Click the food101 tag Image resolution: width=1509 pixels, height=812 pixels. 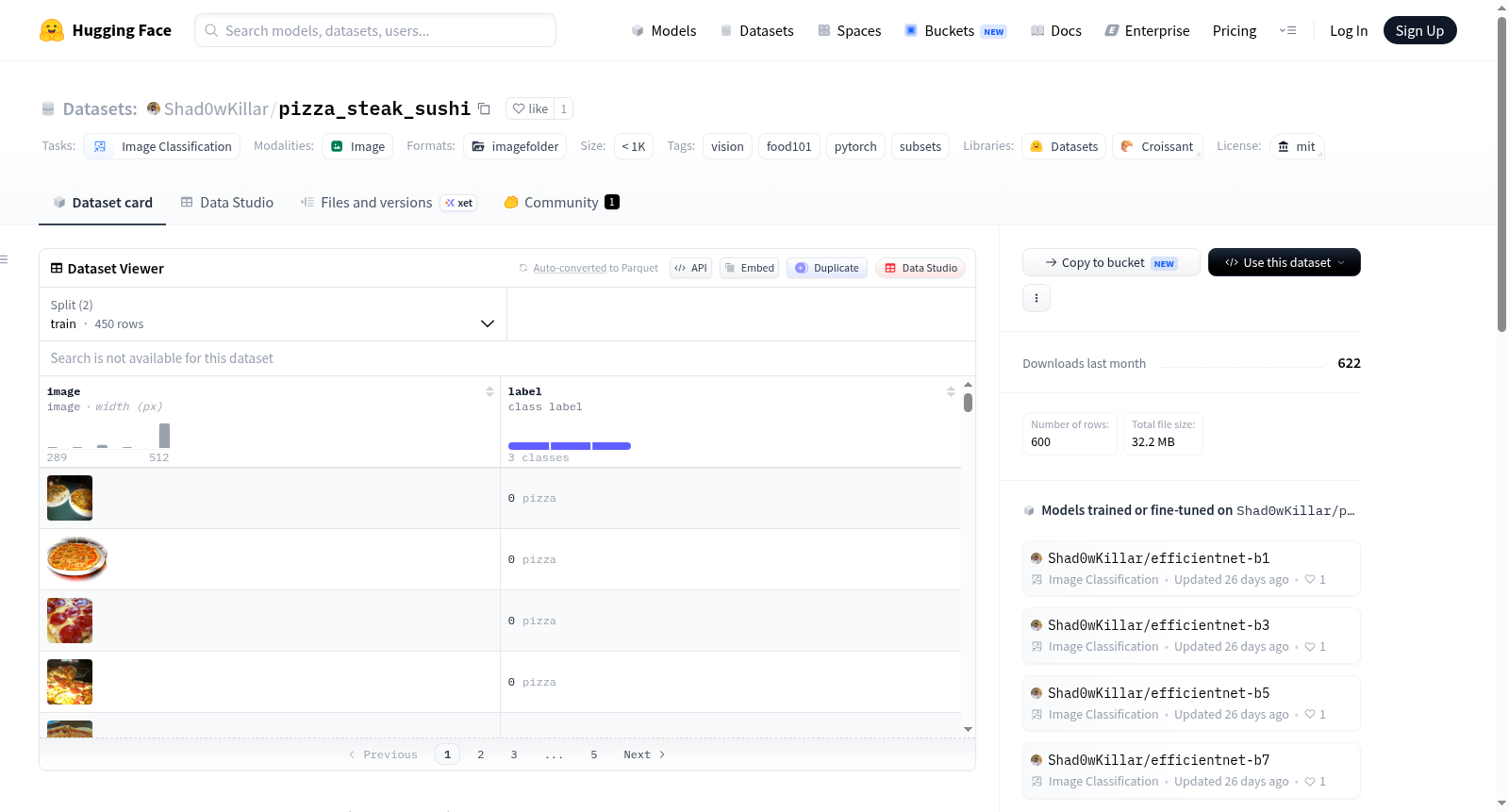(x=789, y=146)
